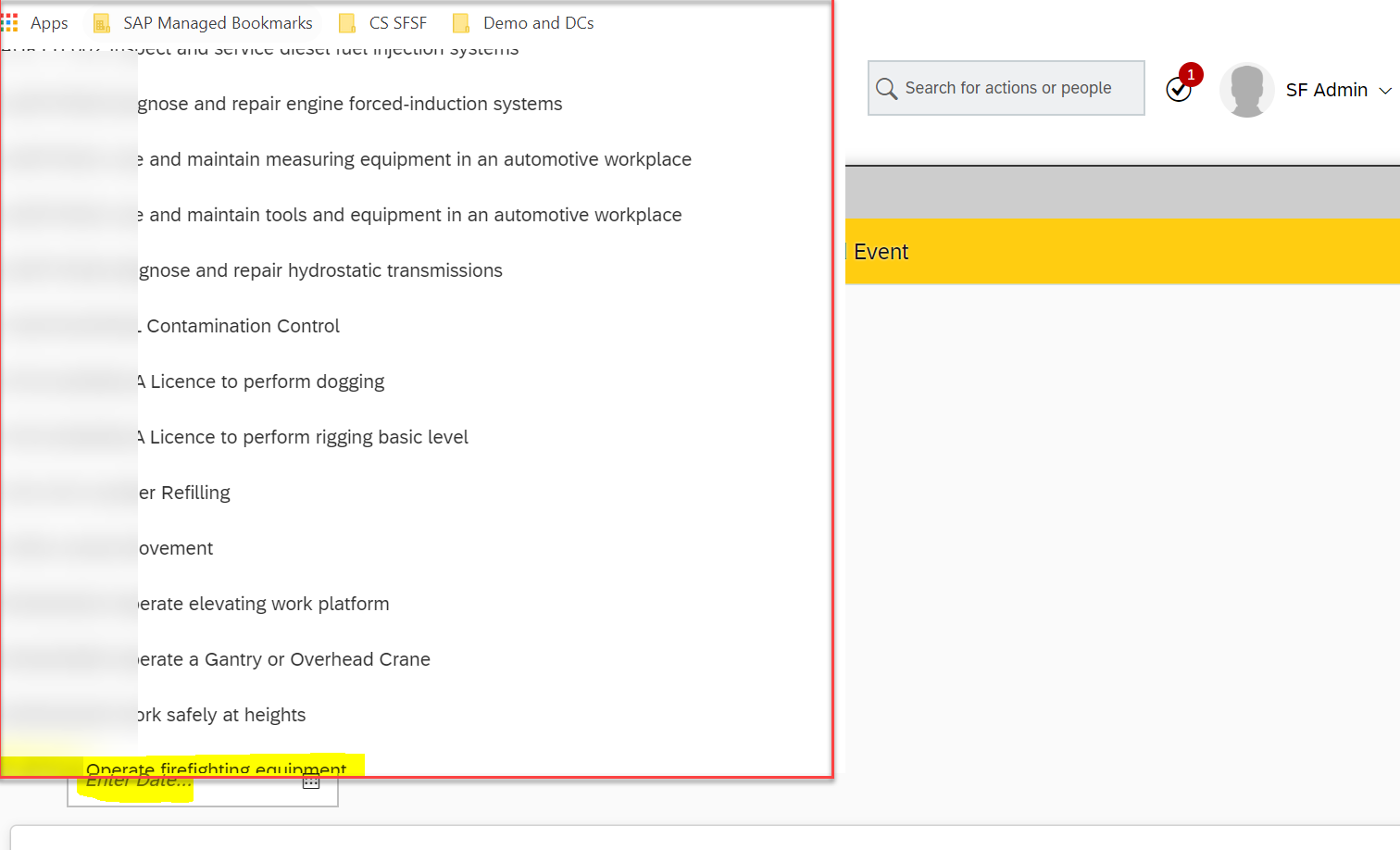This screenshot has height=850, width=1400.
Task: Click into Search for actions or people field
Action: pyautogui.click(x=1006, y=88)
